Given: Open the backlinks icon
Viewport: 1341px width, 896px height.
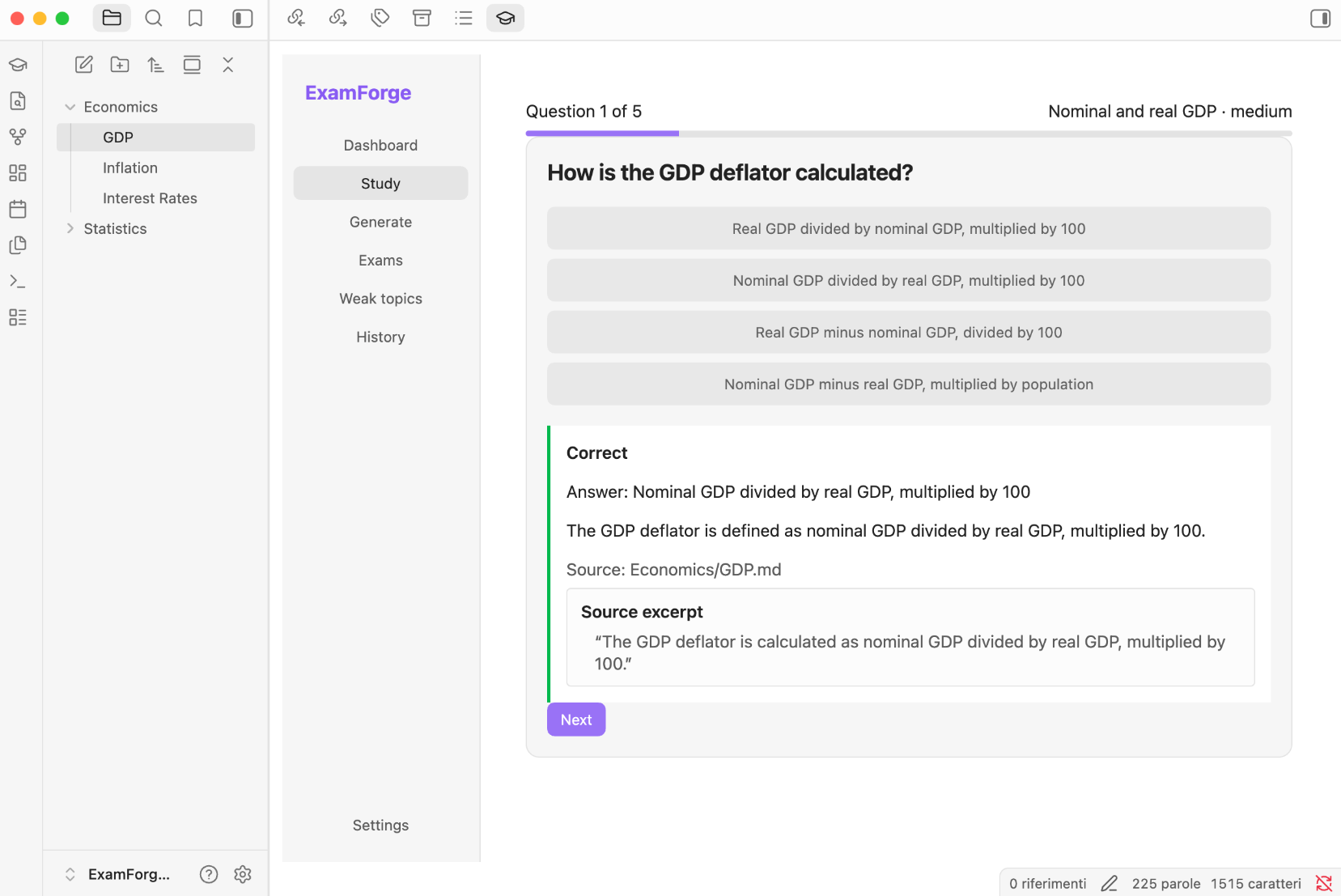Looking at the screenshot, I should 296,18.
